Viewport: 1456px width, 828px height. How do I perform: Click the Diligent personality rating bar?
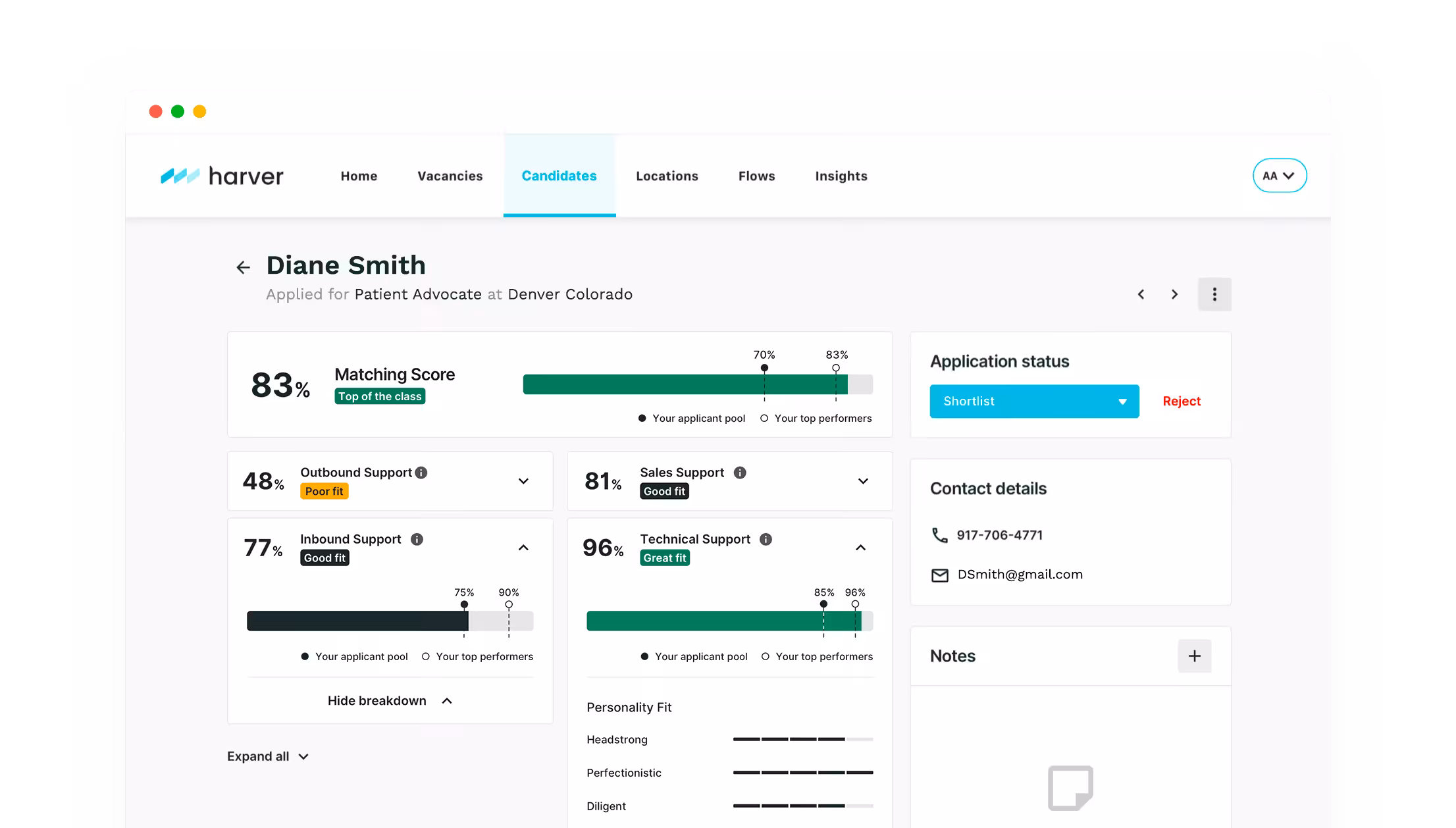pyautogui.click(x=803, y=806)
